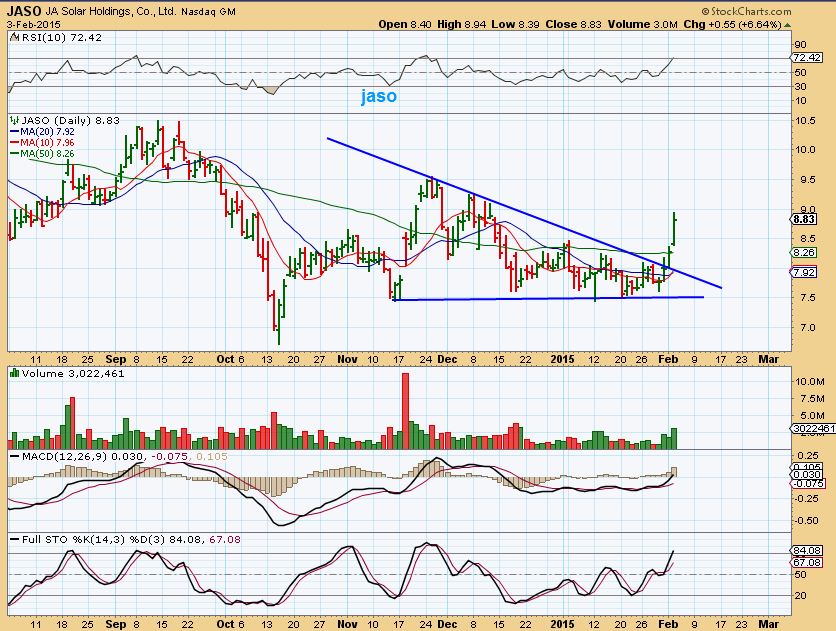Click the Chg +0.55 (+6.64%) value
The image size is (836, 631).
[x=733, y=25]
